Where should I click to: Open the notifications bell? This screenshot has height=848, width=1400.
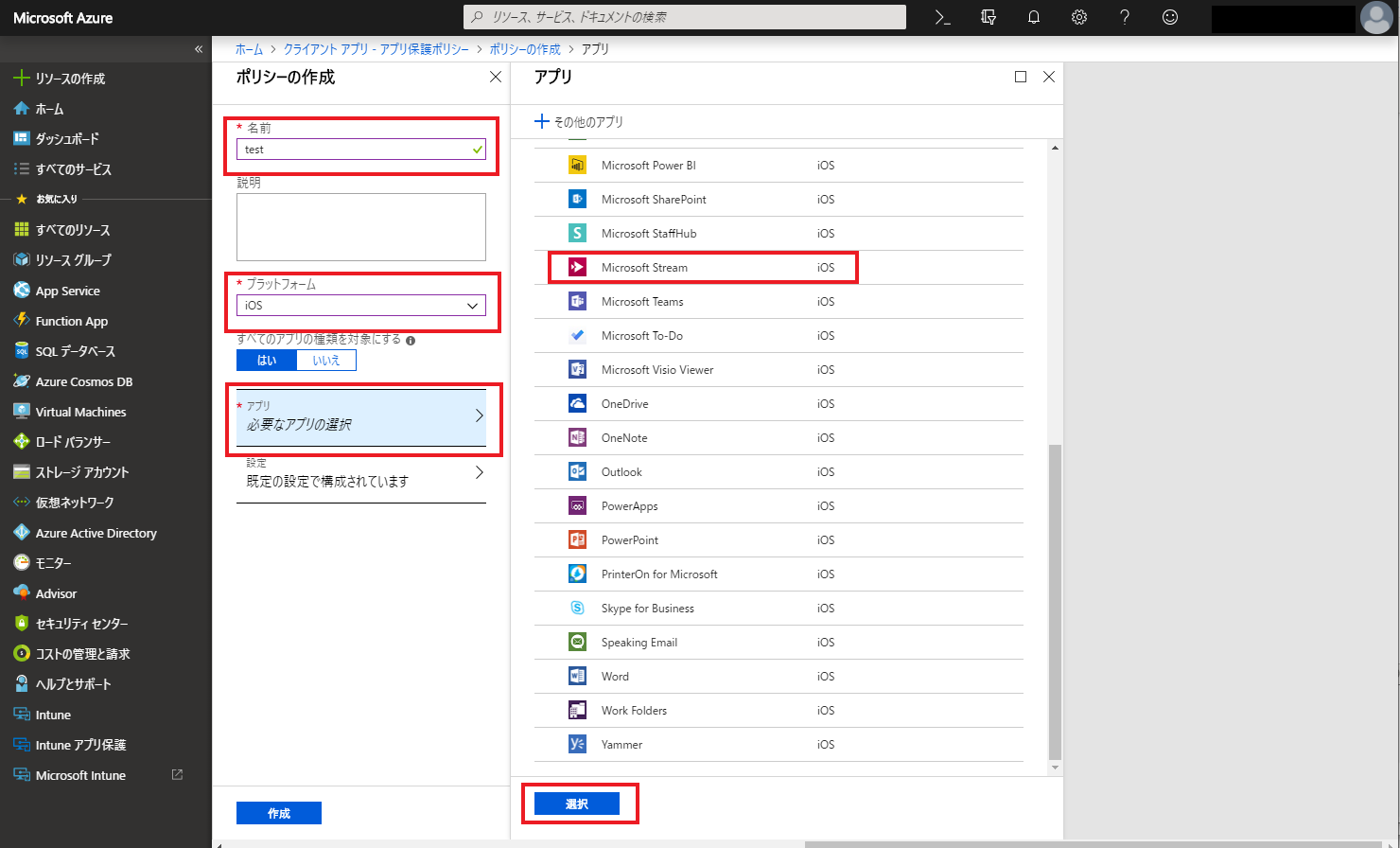tap(1034, 17)
